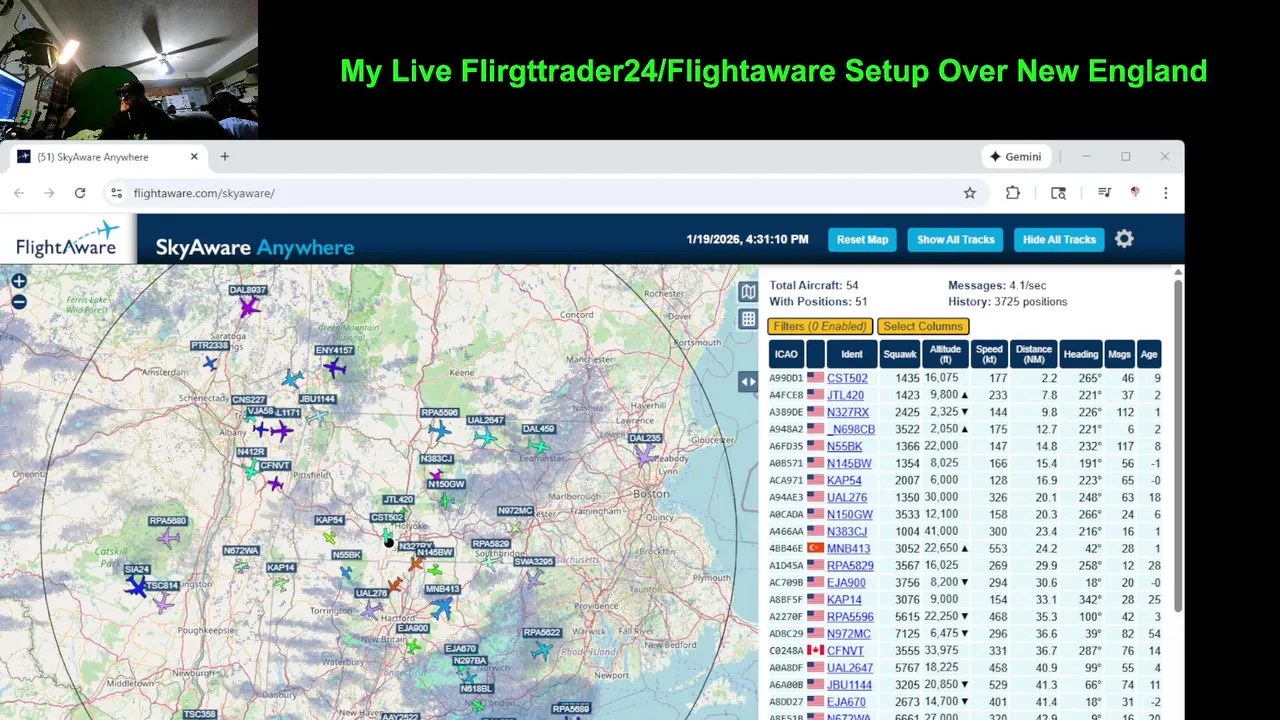Open SkyAware settings gear icon

coord(1124,239)
